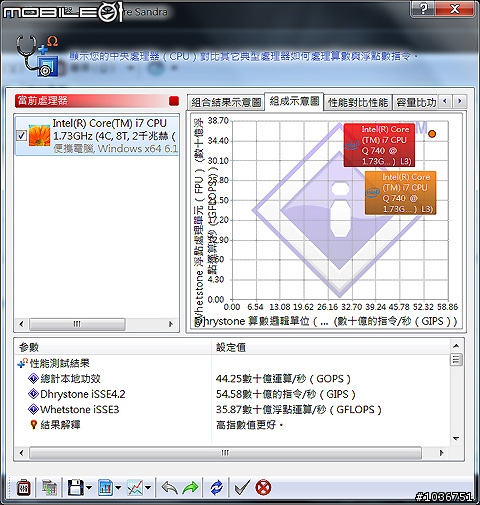Click the floppy disk save icon
The width and height of the screenshot is (480, 505).
[76, 488]
